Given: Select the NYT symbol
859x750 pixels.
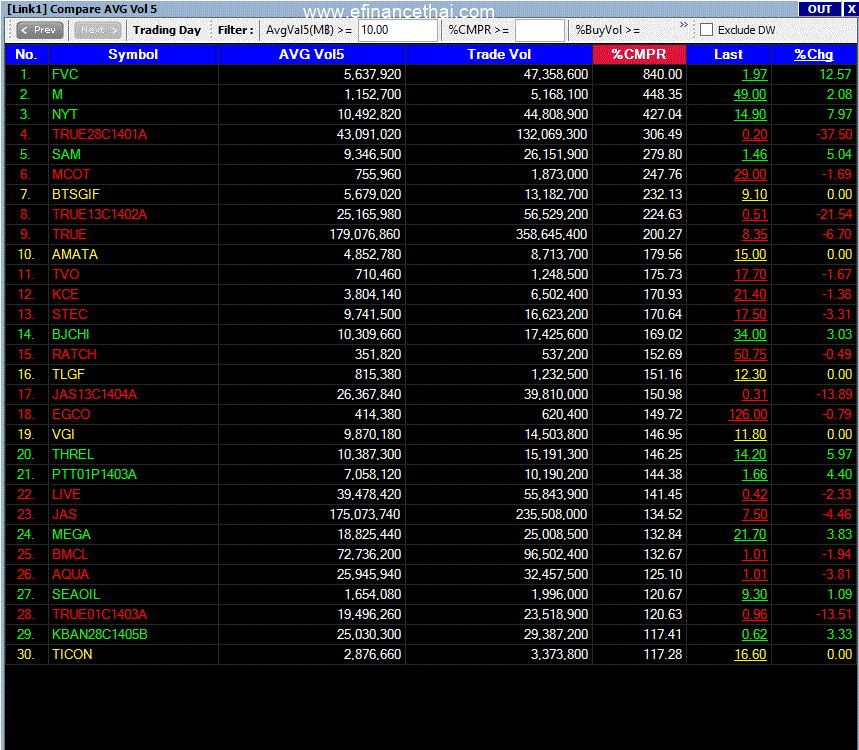Looking at the screenshot, I should pyautogui.click(x=65, y=114).
